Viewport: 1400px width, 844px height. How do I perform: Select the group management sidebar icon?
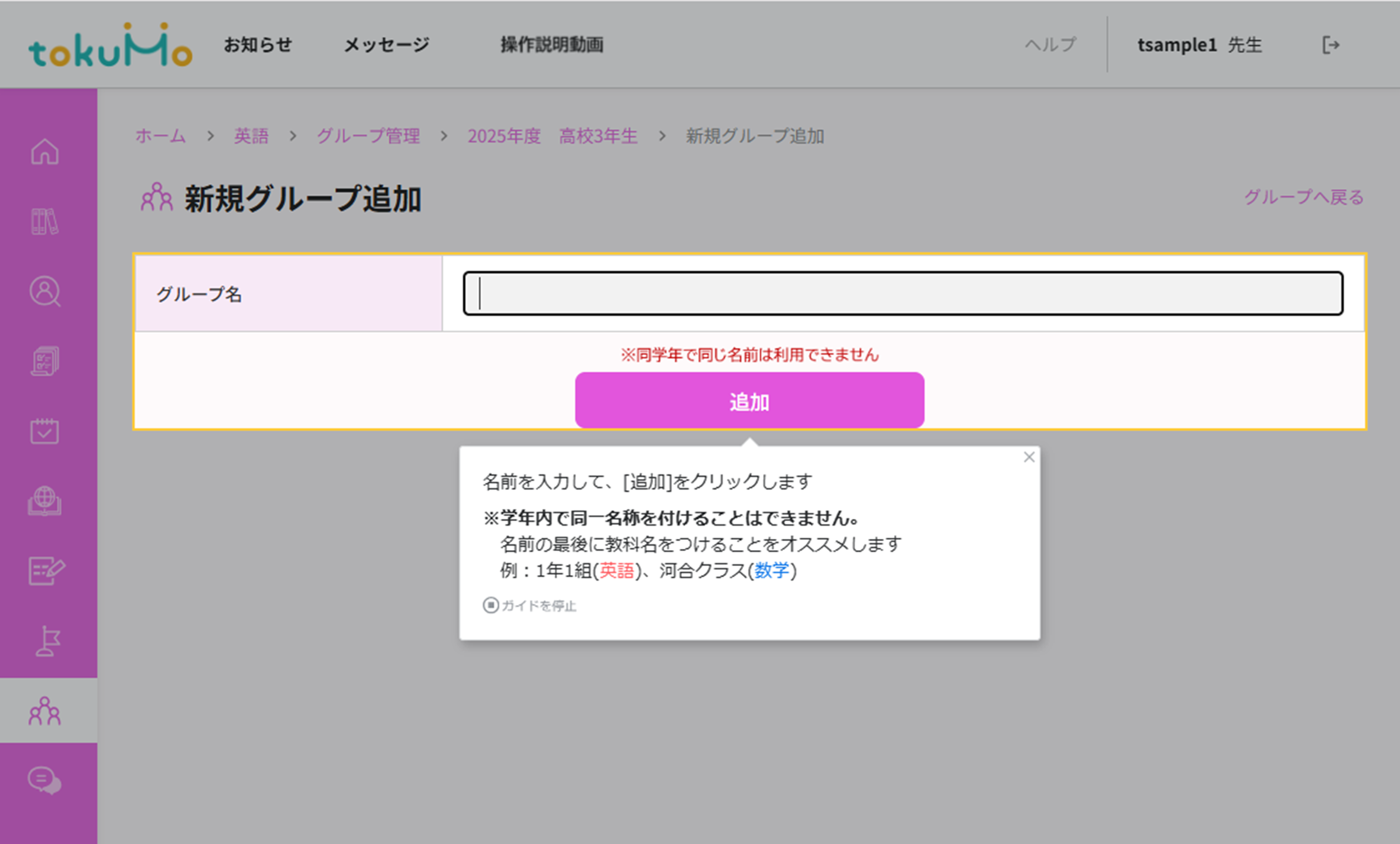(45, 711)
